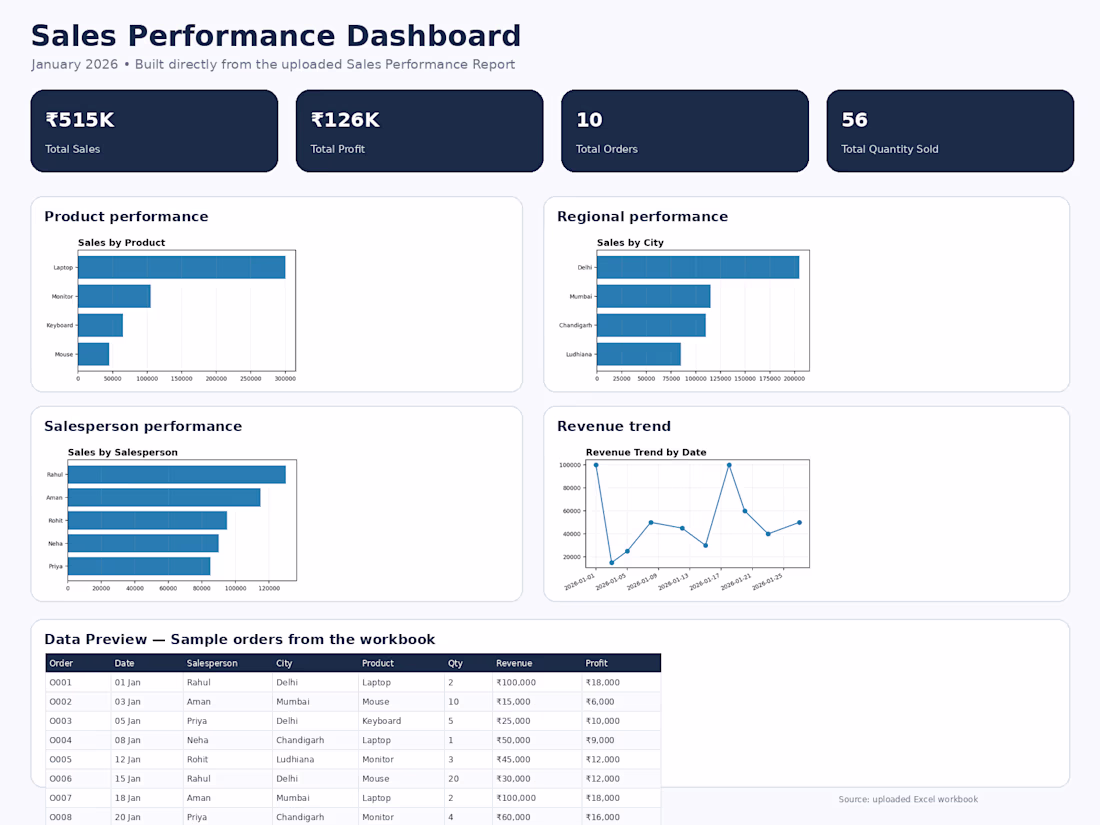Screen dimensions: 1100x825
Task: Click the Mouse bar in Sales by Product
Action: tap(93, 354)
